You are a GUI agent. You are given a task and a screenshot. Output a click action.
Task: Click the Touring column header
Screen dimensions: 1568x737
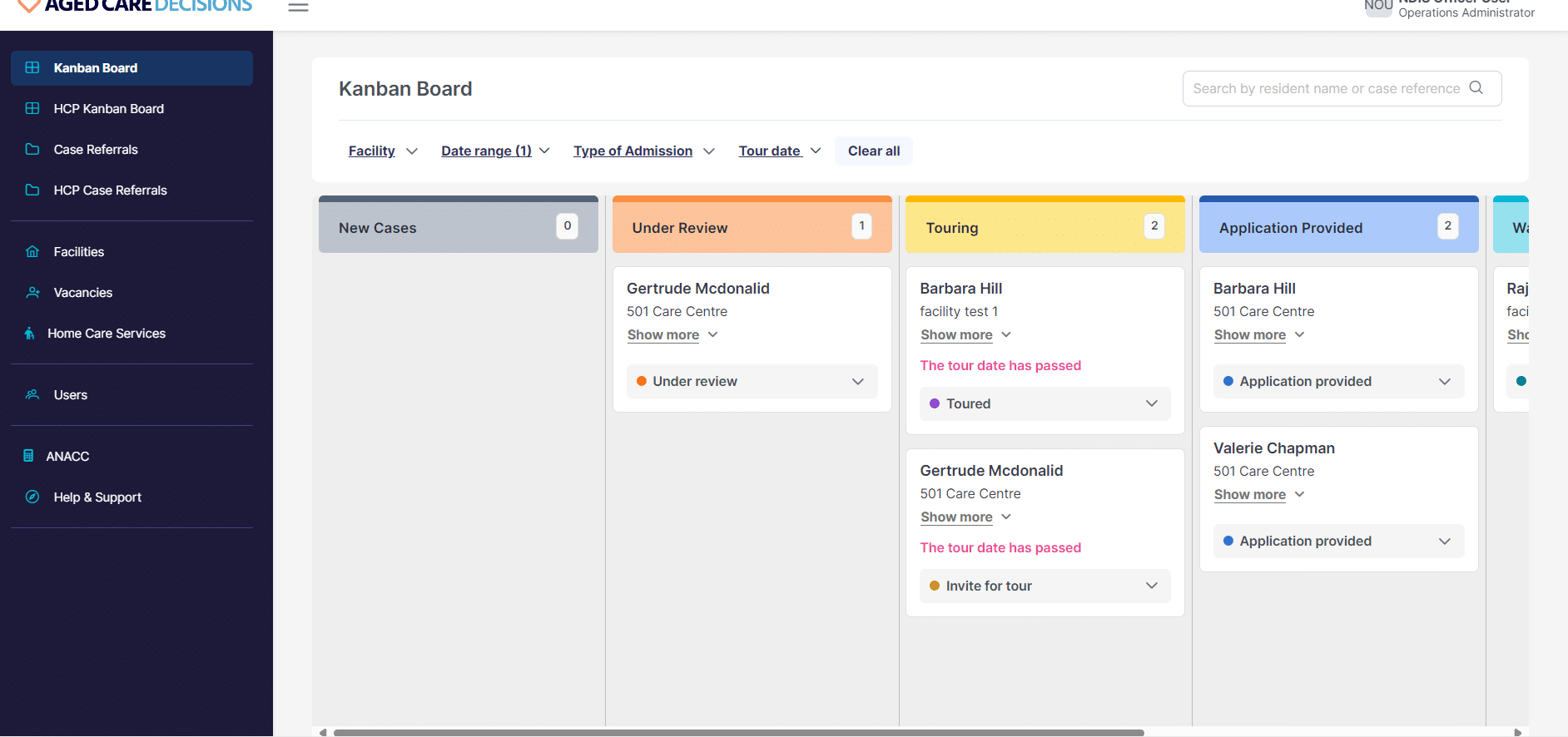(1045, 225)
